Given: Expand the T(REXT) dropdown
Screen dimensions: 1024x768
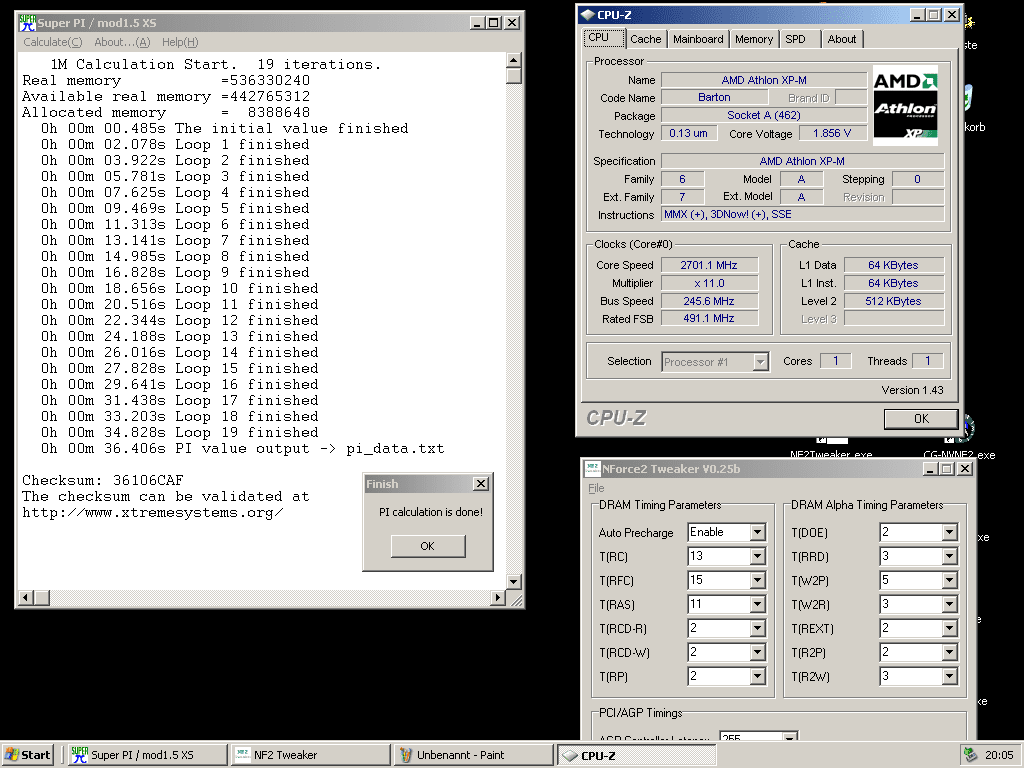Looking at the screenshot, I should (950, 628).
